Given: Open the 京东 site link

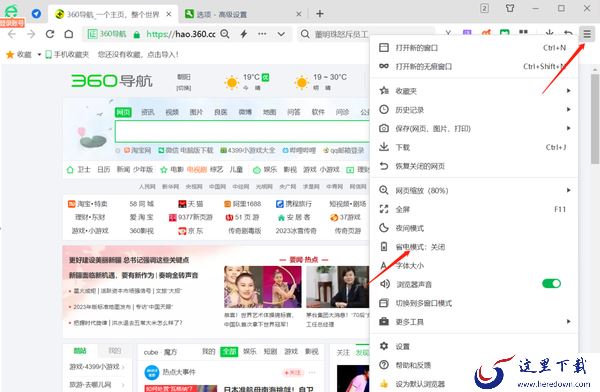Looking at the screenshot, I should [191, 231].
